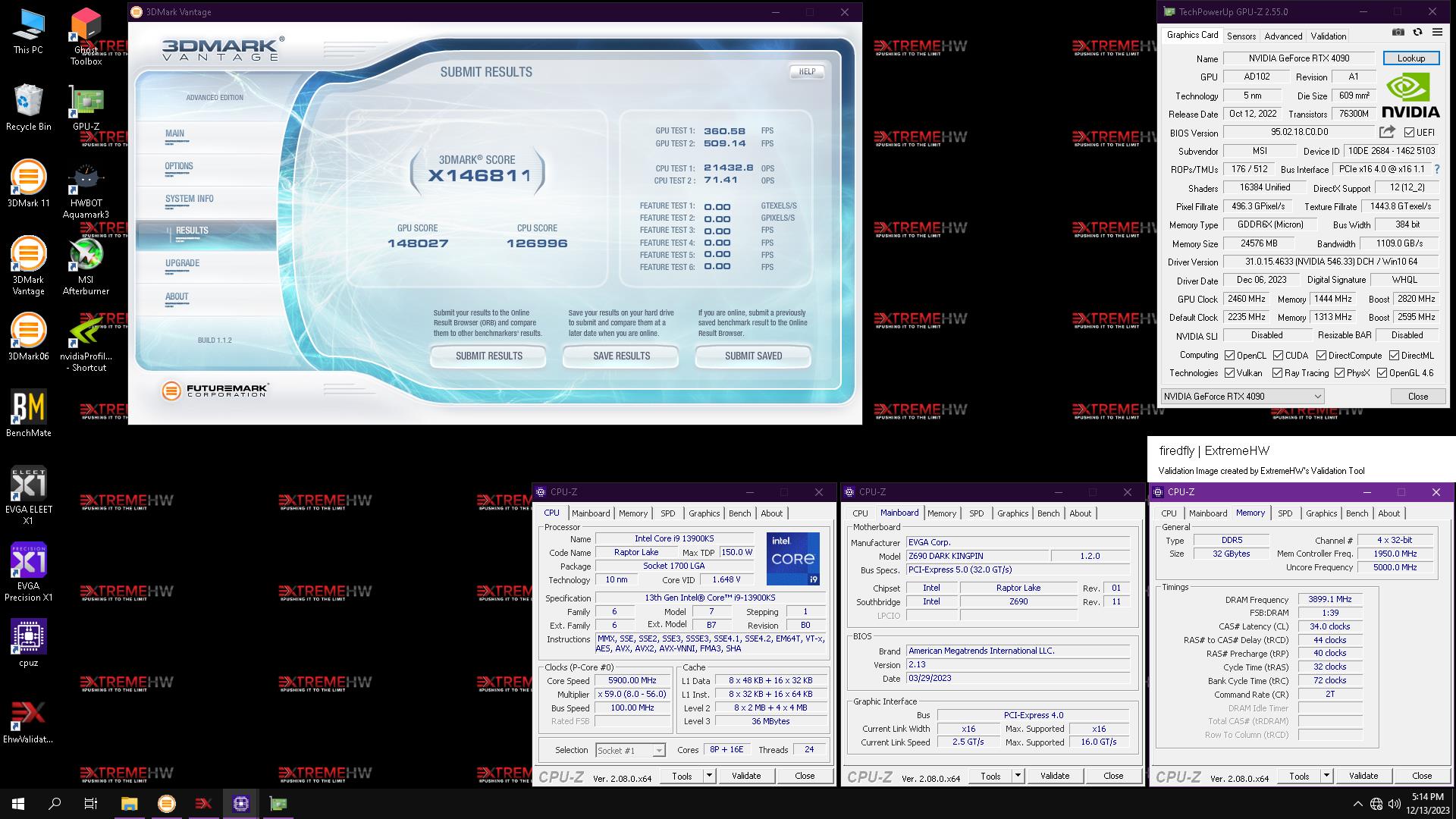1456x819 pixels.
Task: Launch 3DMark 11 desktop shortcut
Action: pyautogui.click(x=28, y=184)
